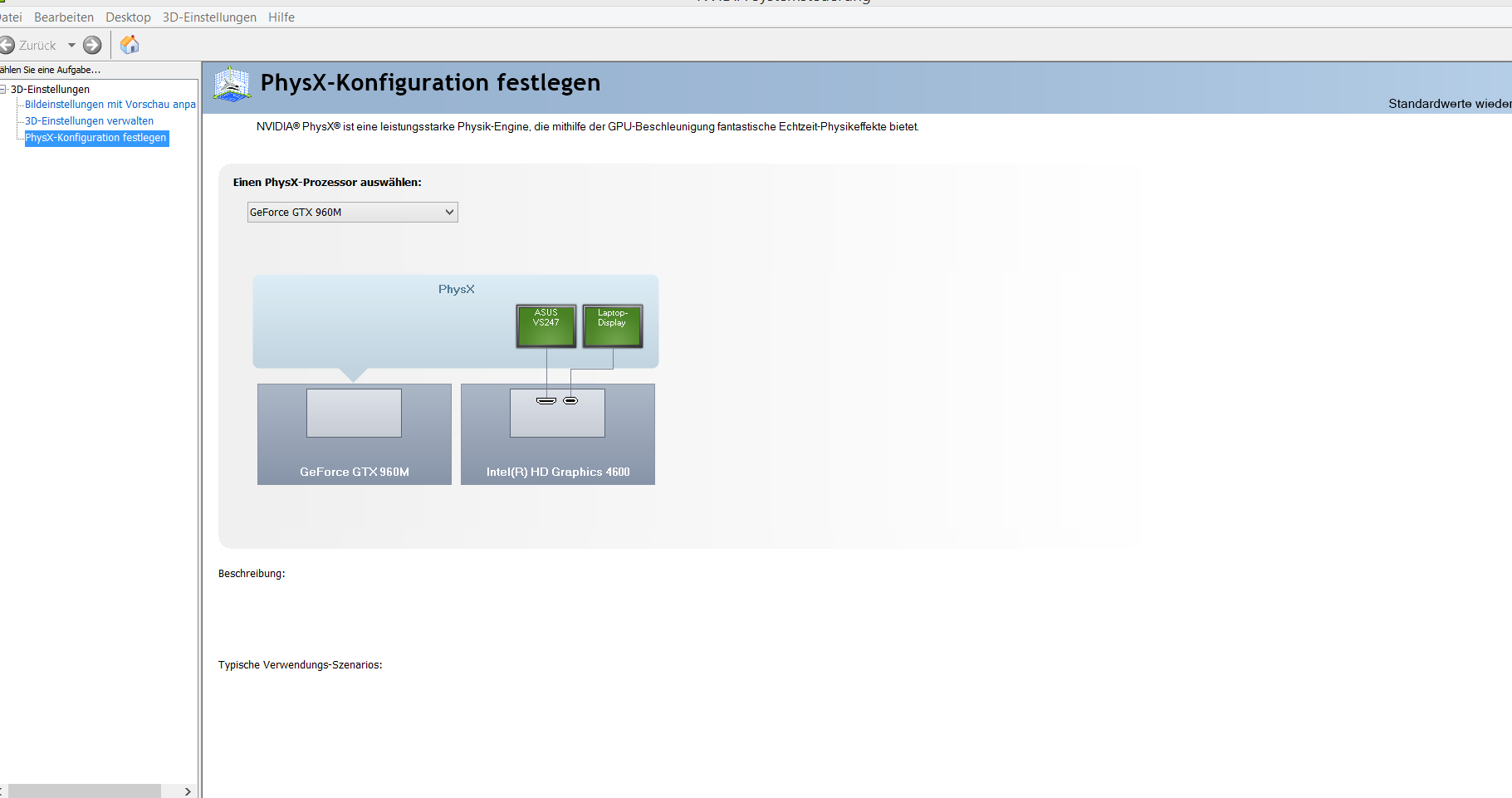
Task: Click the ASUS VS247 monitor icon
Action: pos(546,326)
